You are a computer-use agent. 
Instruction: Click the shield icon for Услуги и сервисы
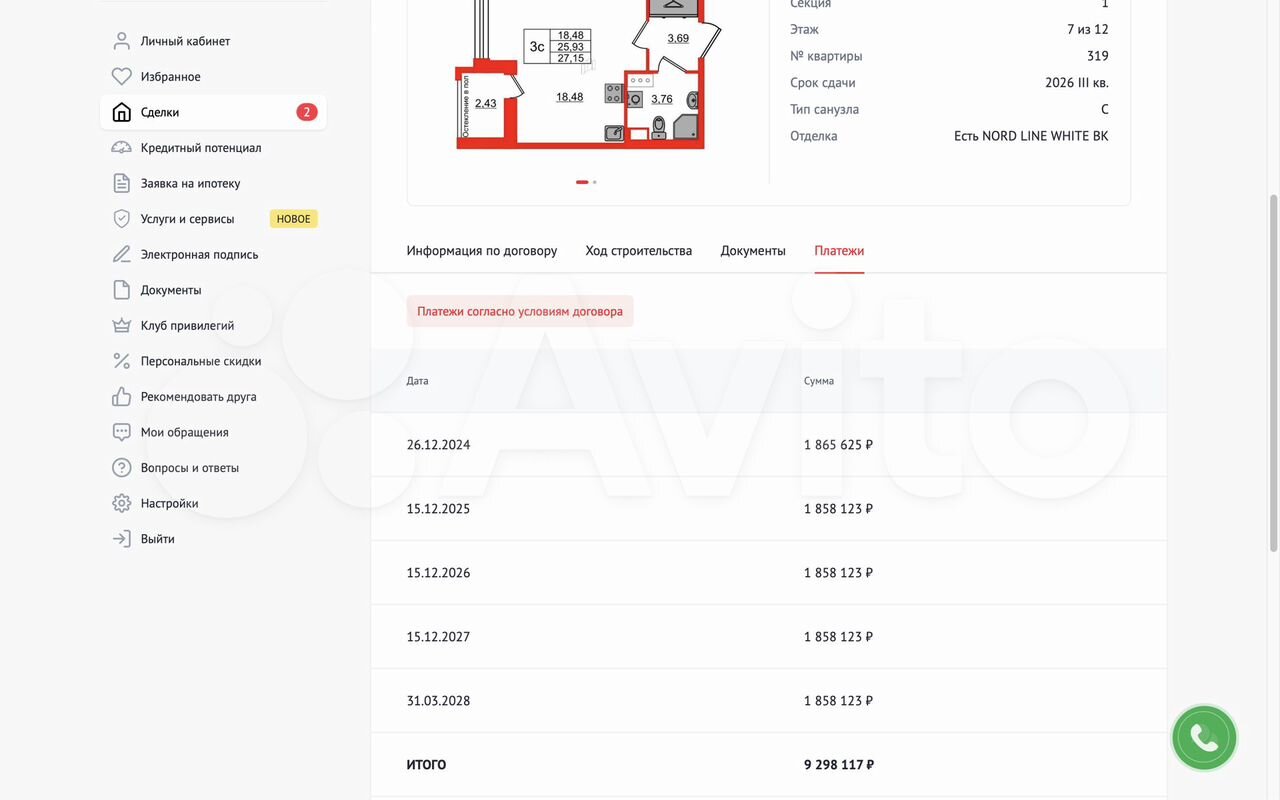[121, 219]
